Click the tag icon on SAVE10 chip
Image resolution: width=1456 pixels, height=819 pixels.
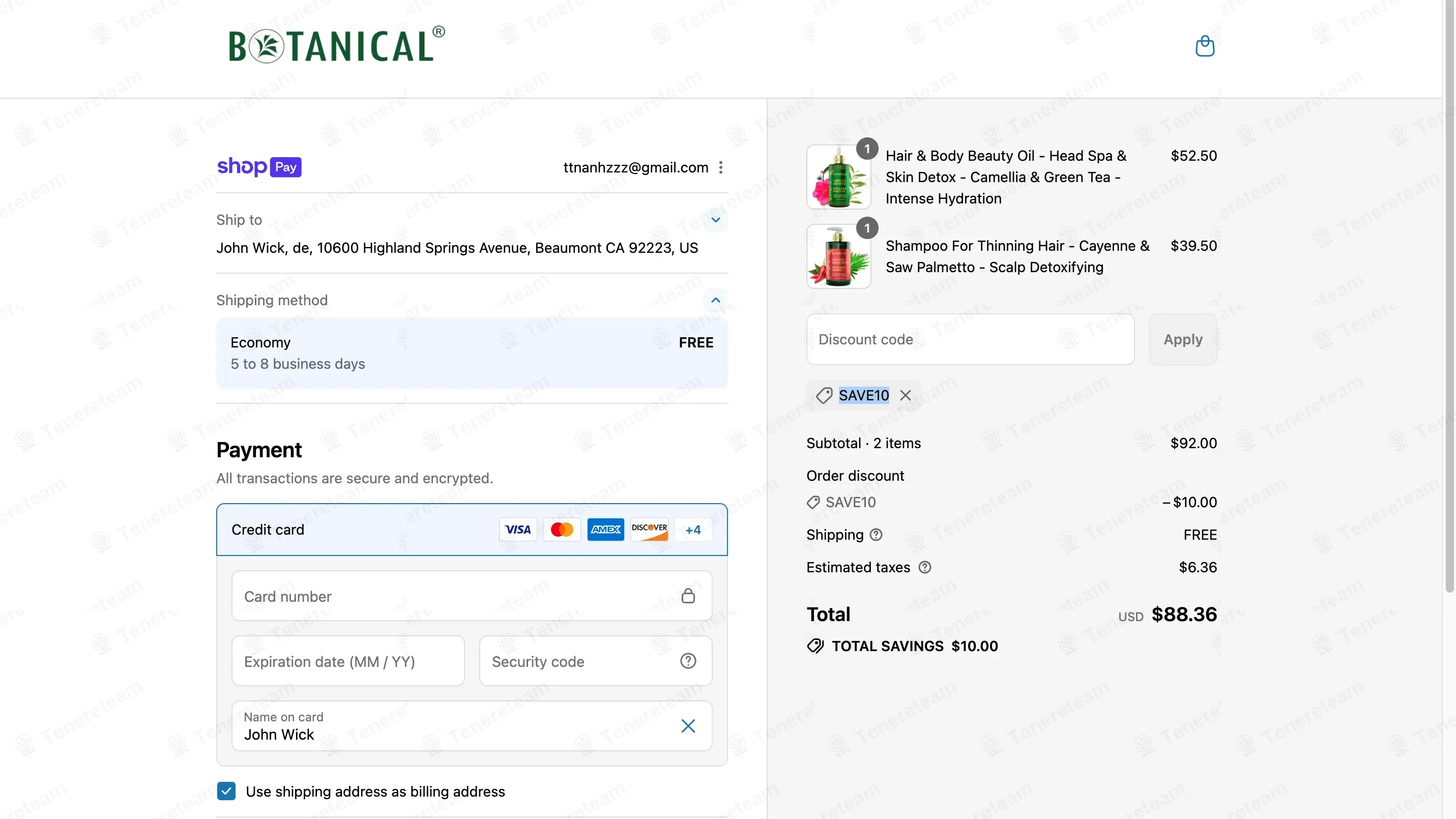pos(824,395)
